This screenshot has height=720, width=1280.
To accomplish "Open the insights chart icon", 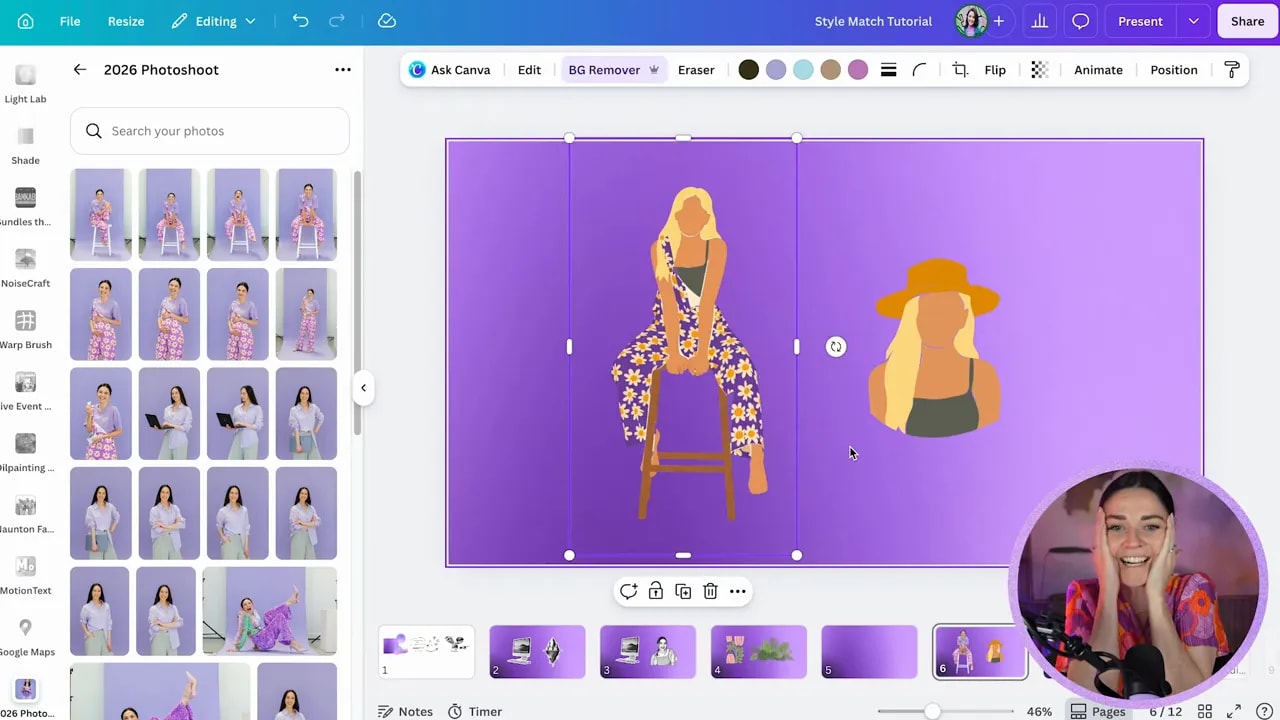I will (x=1040, y=21).
